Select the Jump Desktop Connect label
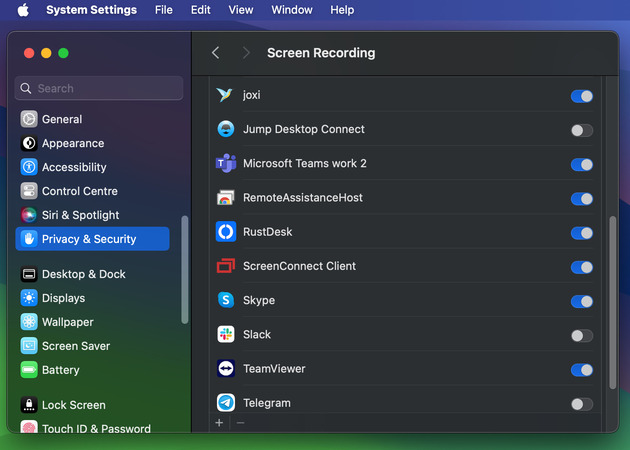Image resolution: width=630 pixels, height=450 pixels. 304,129
